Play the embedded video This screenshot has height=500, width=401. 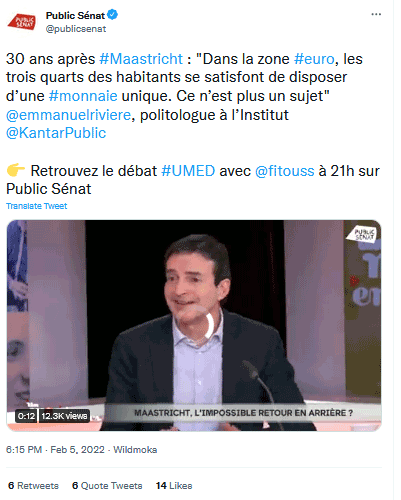tap(194, 325)
